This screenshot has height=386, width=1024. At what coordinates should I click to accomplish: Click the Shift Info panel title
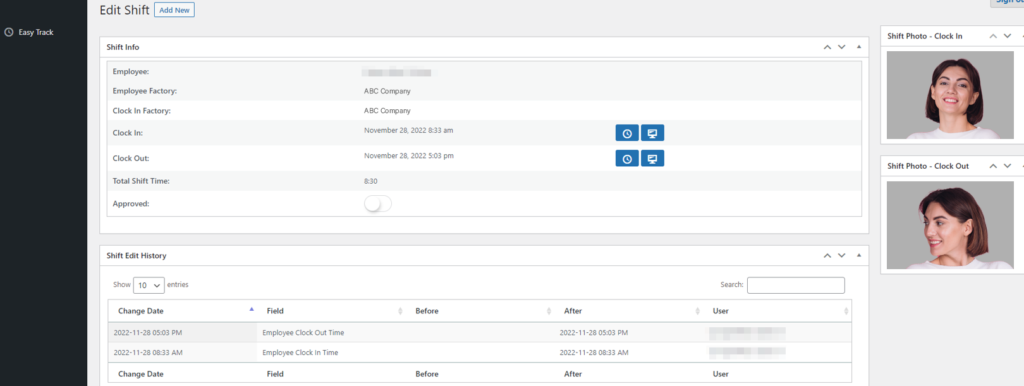click(123, 47)
